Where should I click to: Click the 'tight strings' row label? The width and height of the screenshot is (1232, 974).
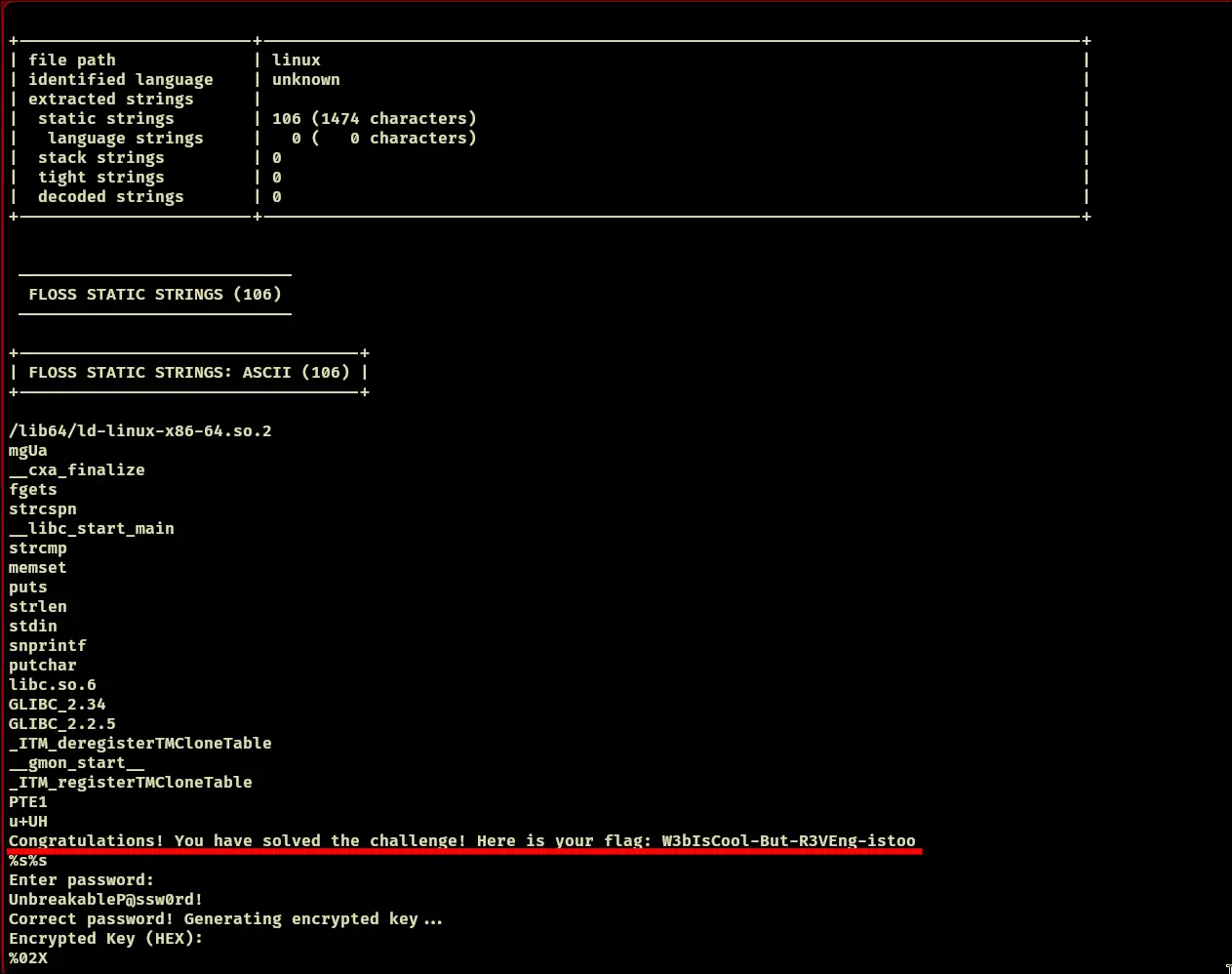coord(100,177)
